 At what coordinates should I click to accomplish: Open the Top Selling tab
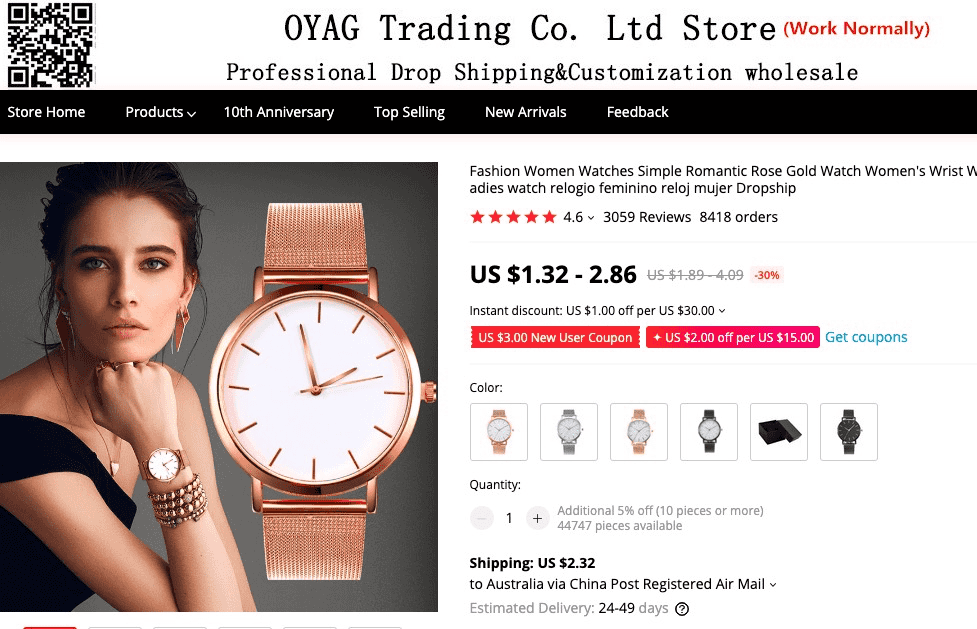(409, 112)
